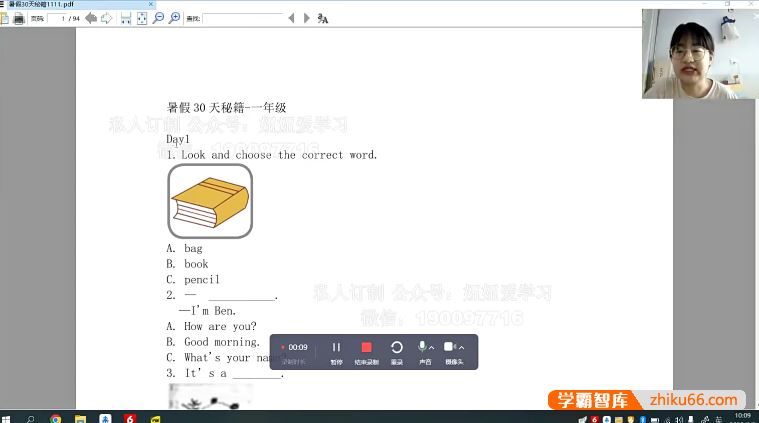Click answer text 'A. bag'

pos(184,248)
